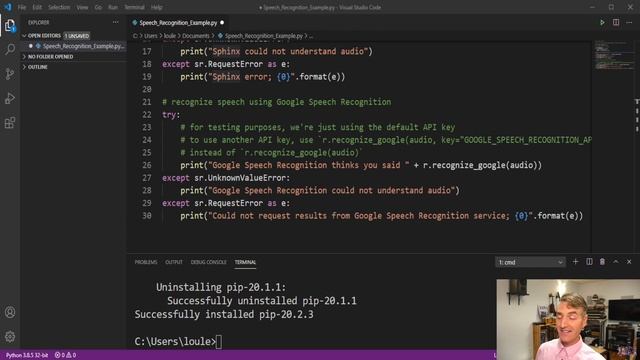Click the "Successfully installed pip-20.2.3" terminal line

pos(224,314)
